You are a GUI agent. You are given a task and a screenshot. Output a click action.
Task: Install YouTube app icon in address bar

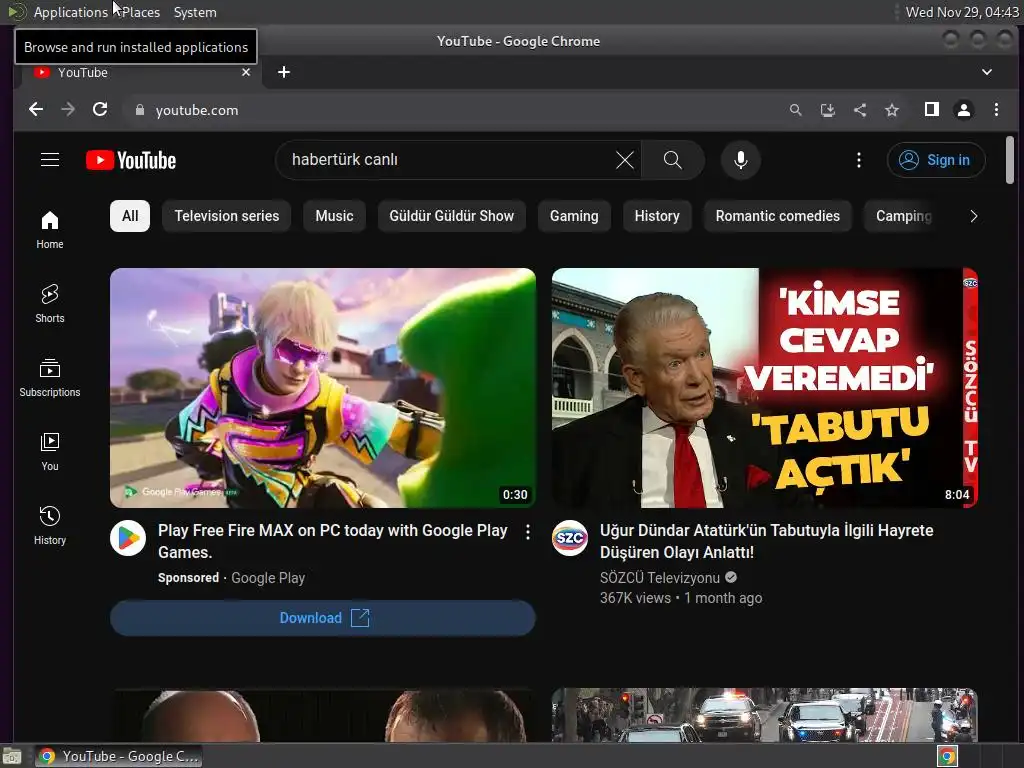coord(827,110)
